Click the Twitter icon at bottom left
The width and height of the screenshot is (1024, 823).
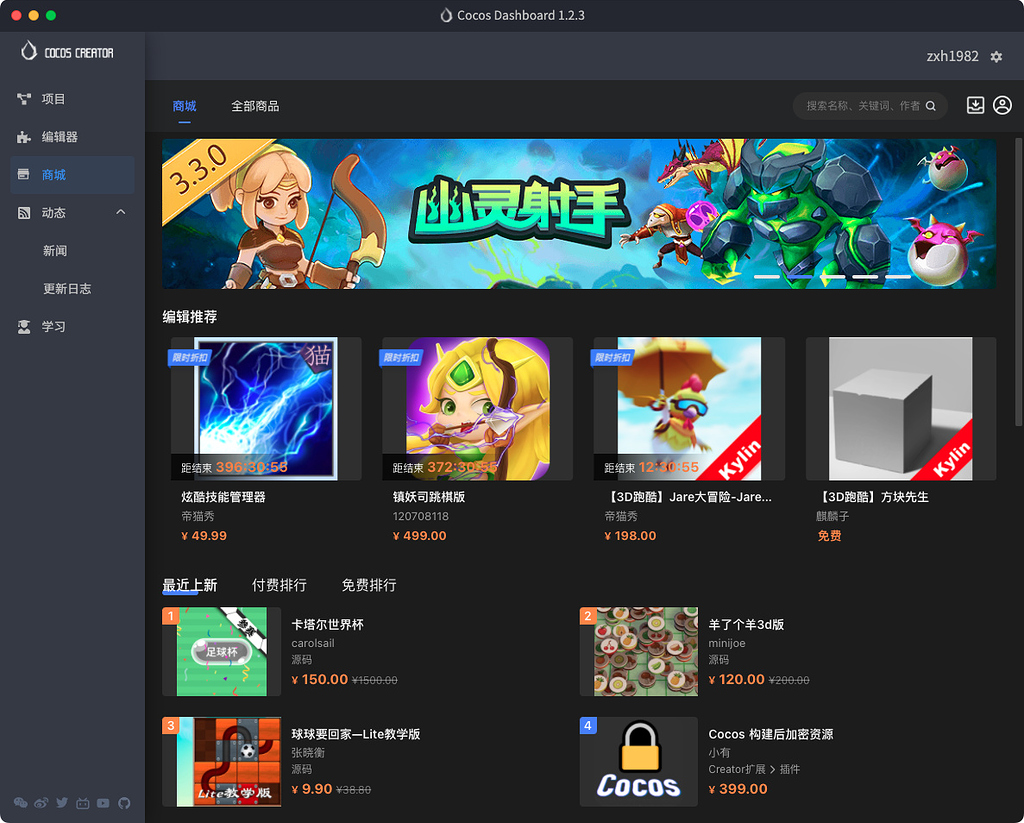click(61, 802)
